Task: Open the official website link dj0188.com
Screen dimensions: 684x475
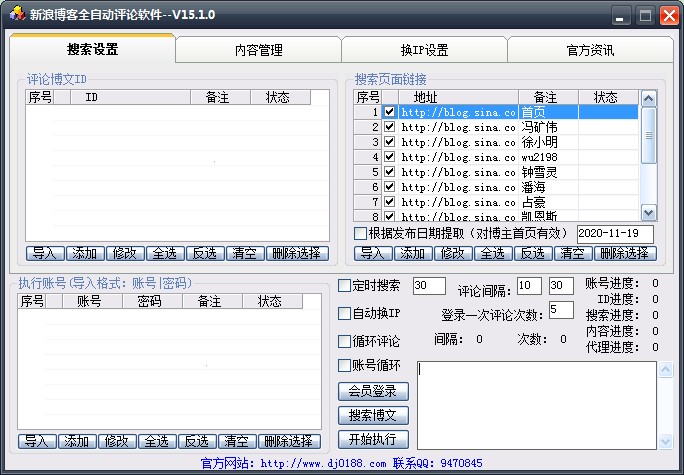Action: (x=323, y=463)
